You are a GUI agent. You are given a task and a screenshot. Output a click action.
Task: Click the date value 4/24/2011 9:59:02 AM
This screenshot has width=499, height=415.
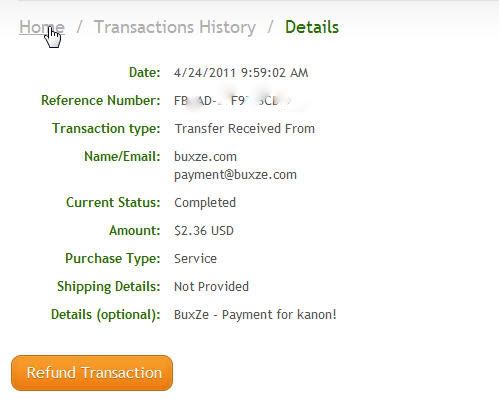coord(241,73)
